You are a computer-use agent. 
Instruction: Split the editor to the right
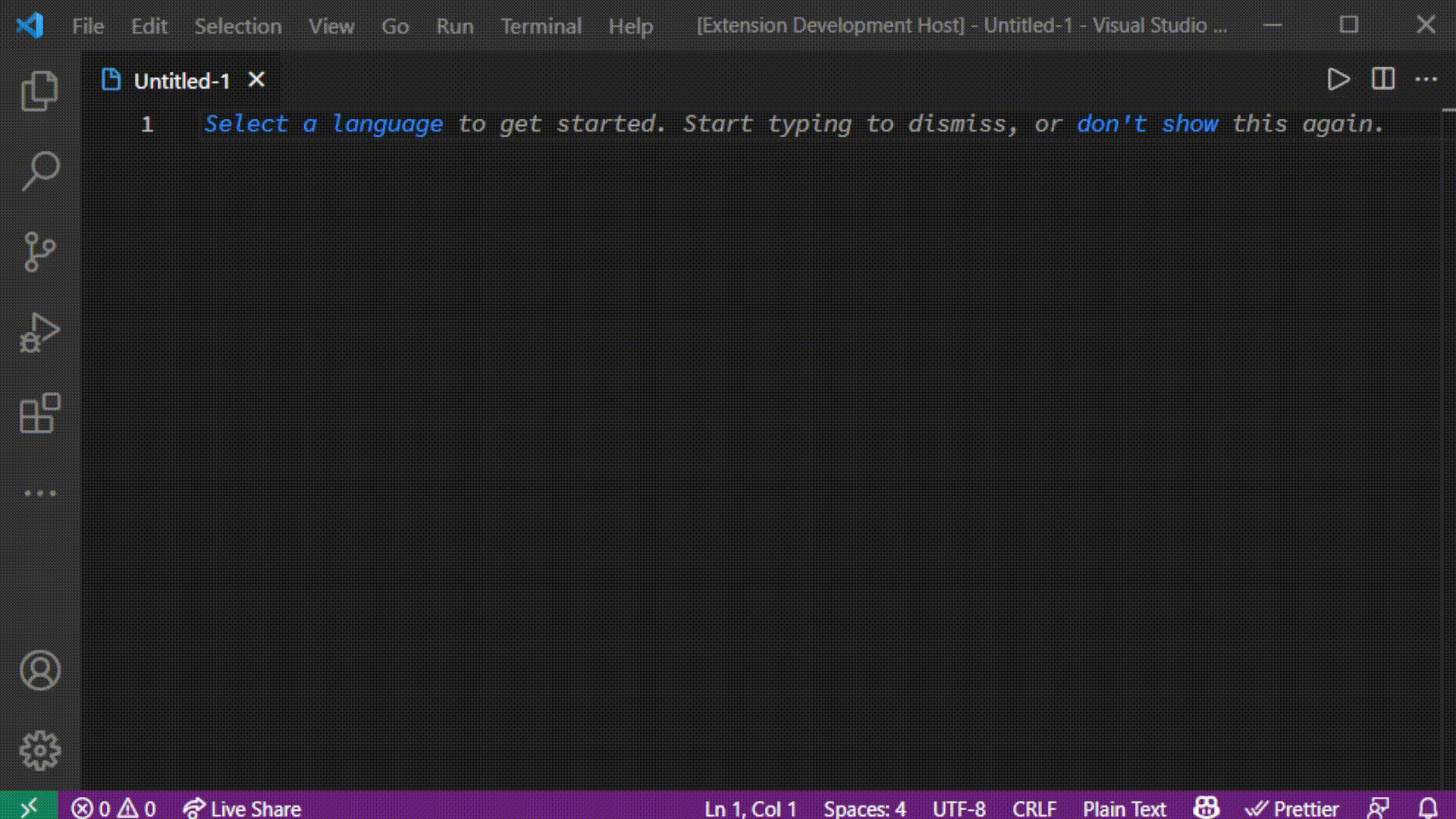[x=1382, y=80]
